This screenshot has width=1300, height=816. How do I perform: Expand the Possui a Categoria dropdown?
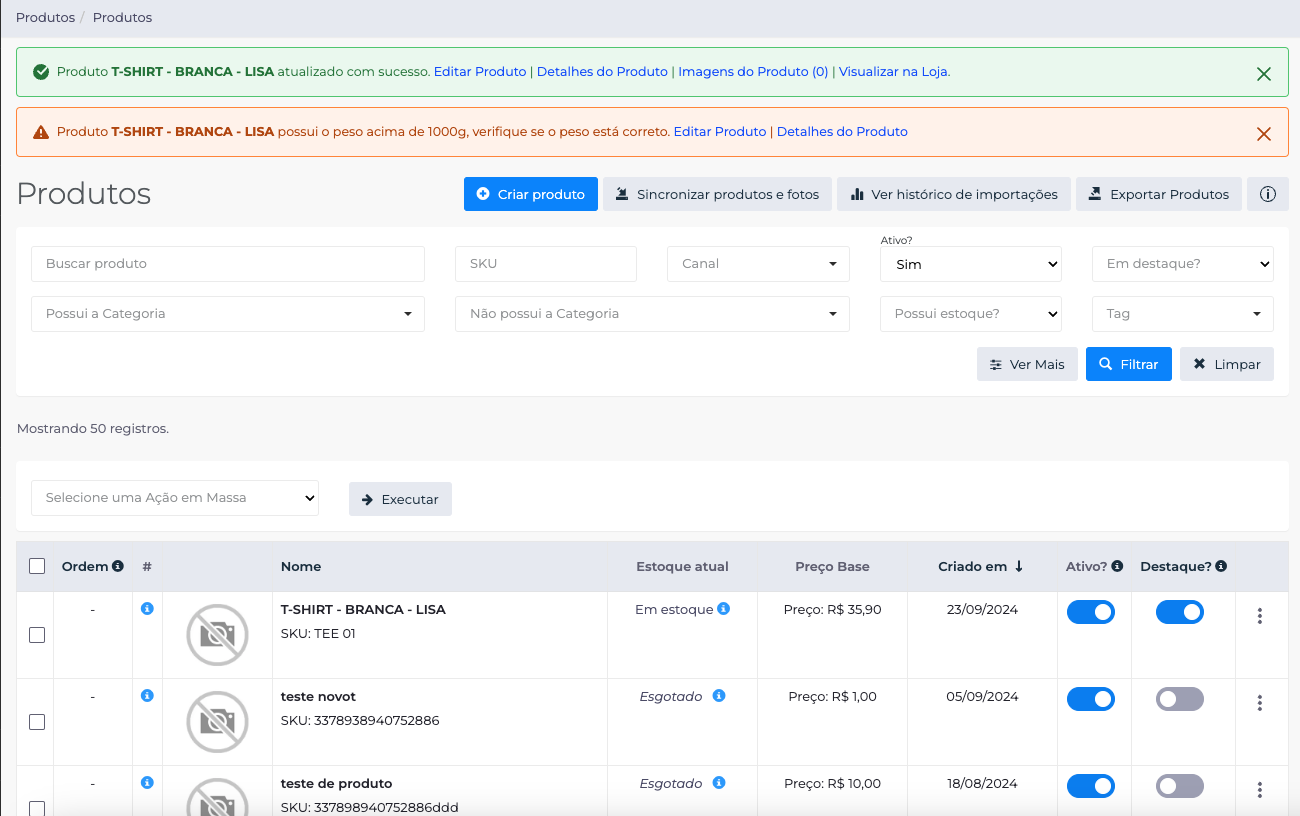click(228, 314)
